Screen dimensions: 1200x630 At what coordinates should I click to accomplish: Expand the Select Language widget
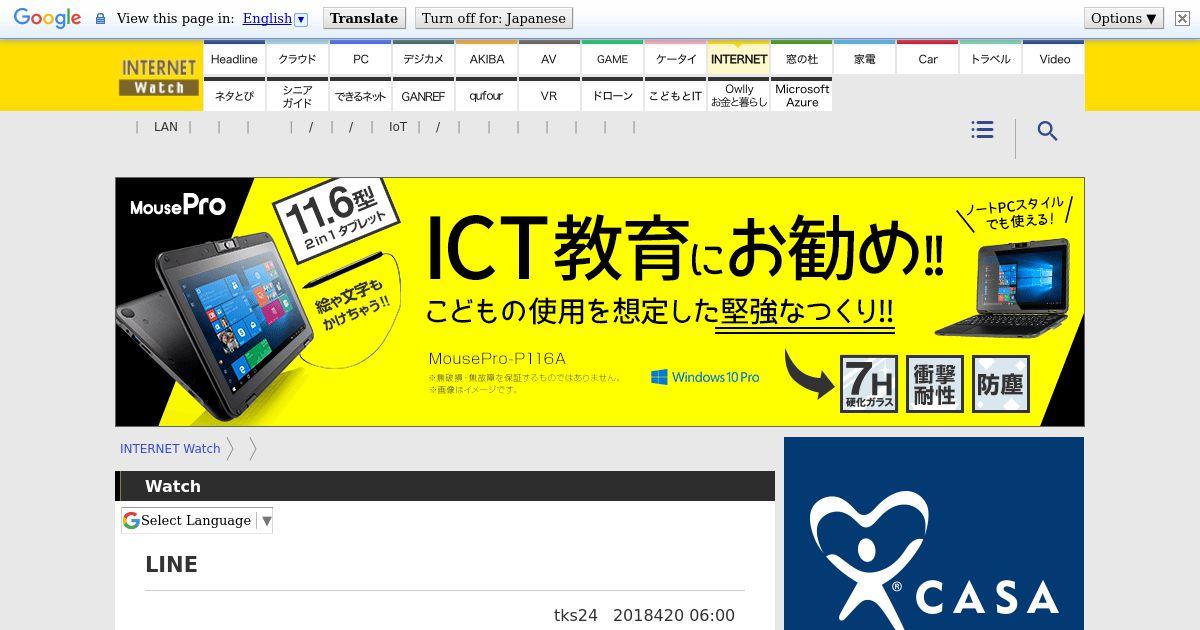coord(197,520)
